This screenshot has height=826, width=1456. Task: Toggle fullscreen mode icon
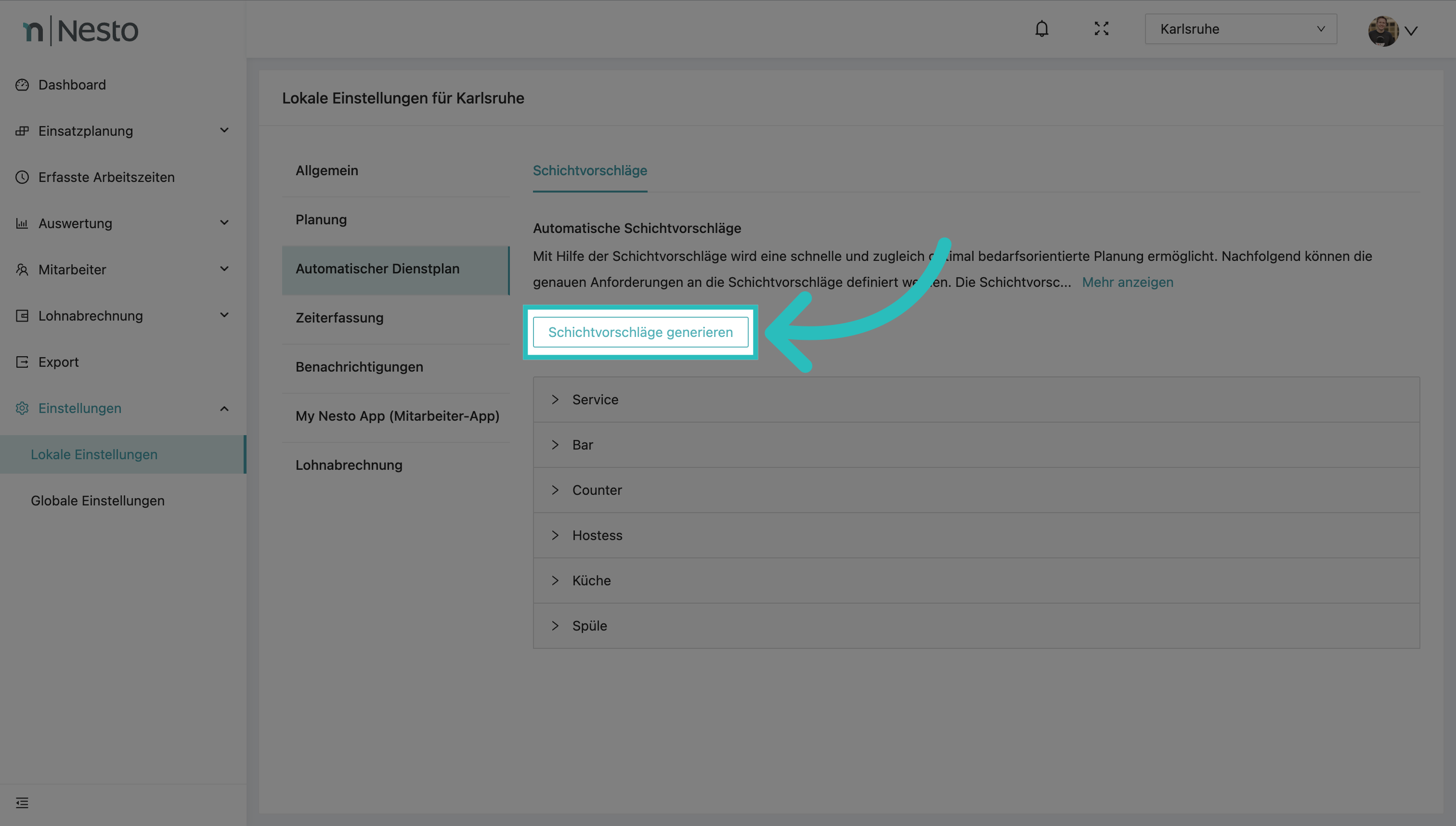click(x=1101, y=29)
